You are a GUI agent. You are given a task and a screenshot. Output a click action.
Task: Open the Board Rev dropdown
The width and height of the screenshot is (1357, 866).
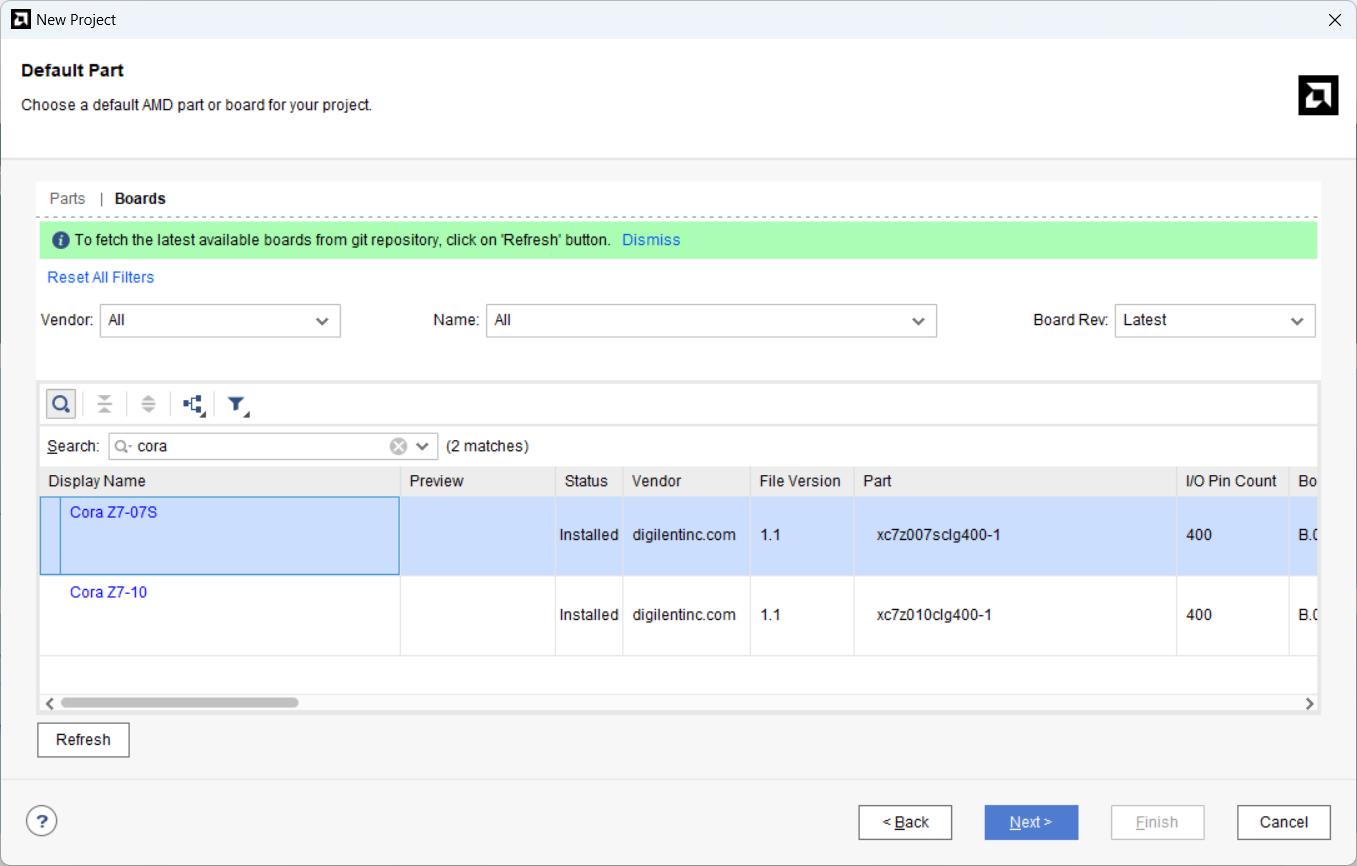pos(1215,320)
